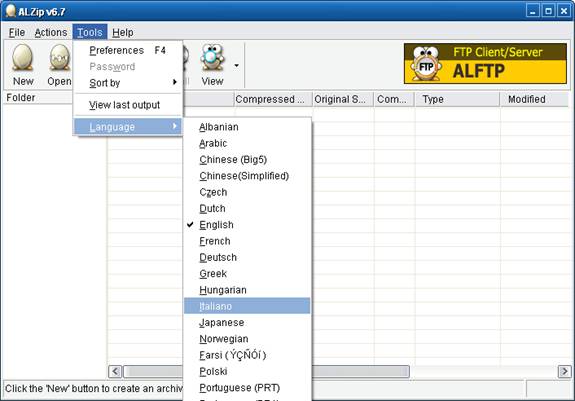Open the ALFTP Client/Server banner
The width and height of the screenshot is (575, 401).
[x=485, y=63]
